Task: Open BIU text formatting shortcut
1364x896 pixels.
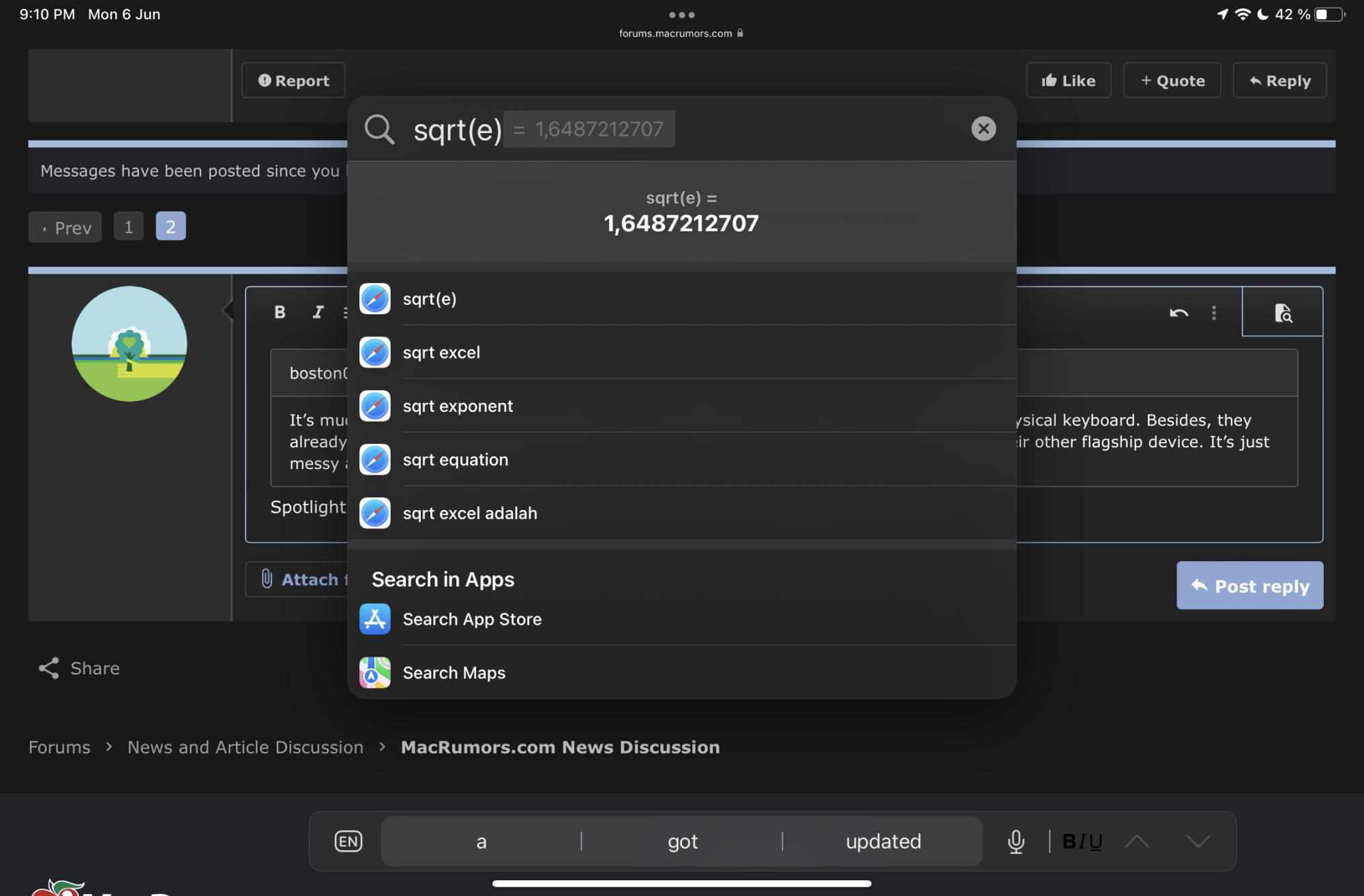Action: (1082, 841)
